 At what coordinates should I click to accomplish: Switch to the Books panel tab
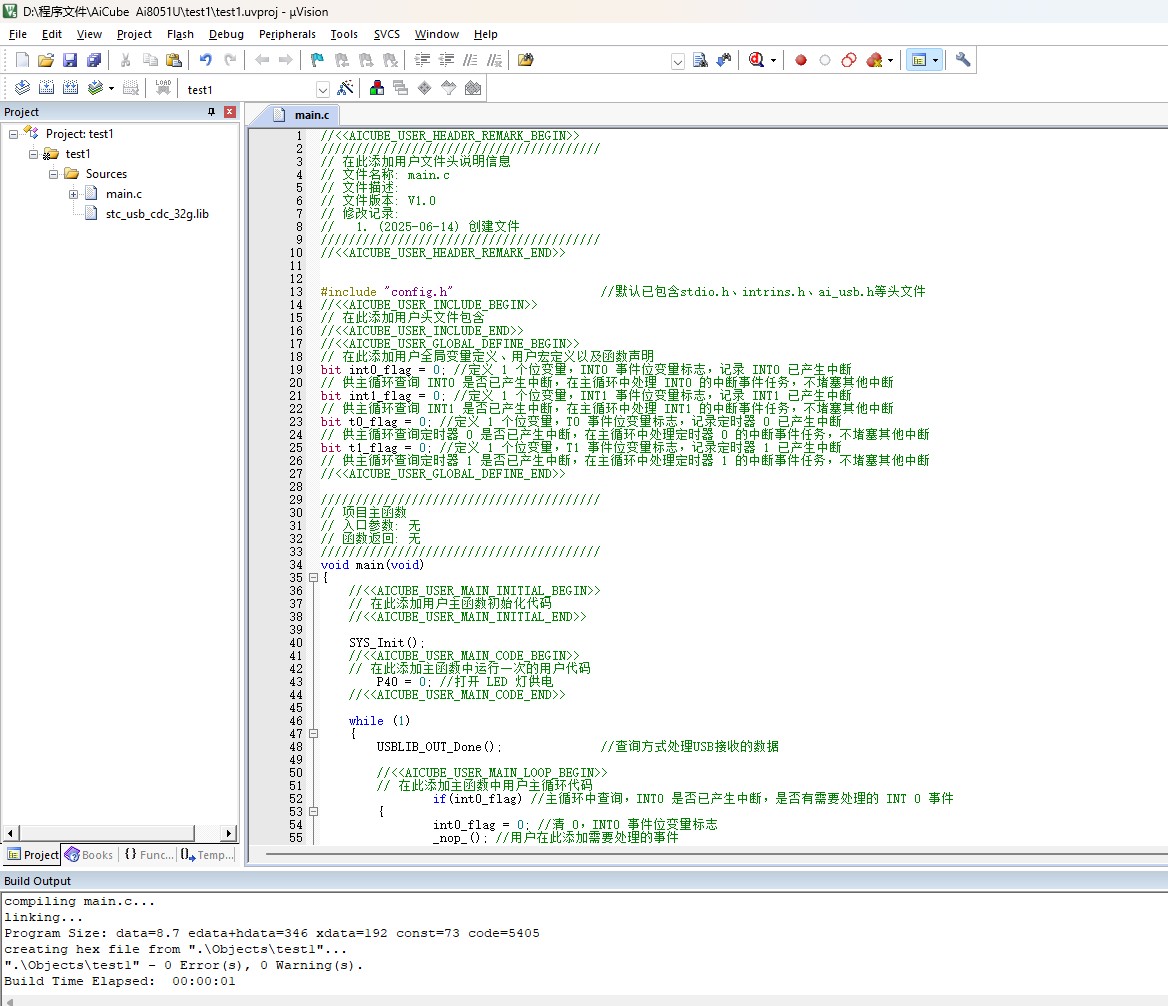pyautogui.click(x=89, y=855)
